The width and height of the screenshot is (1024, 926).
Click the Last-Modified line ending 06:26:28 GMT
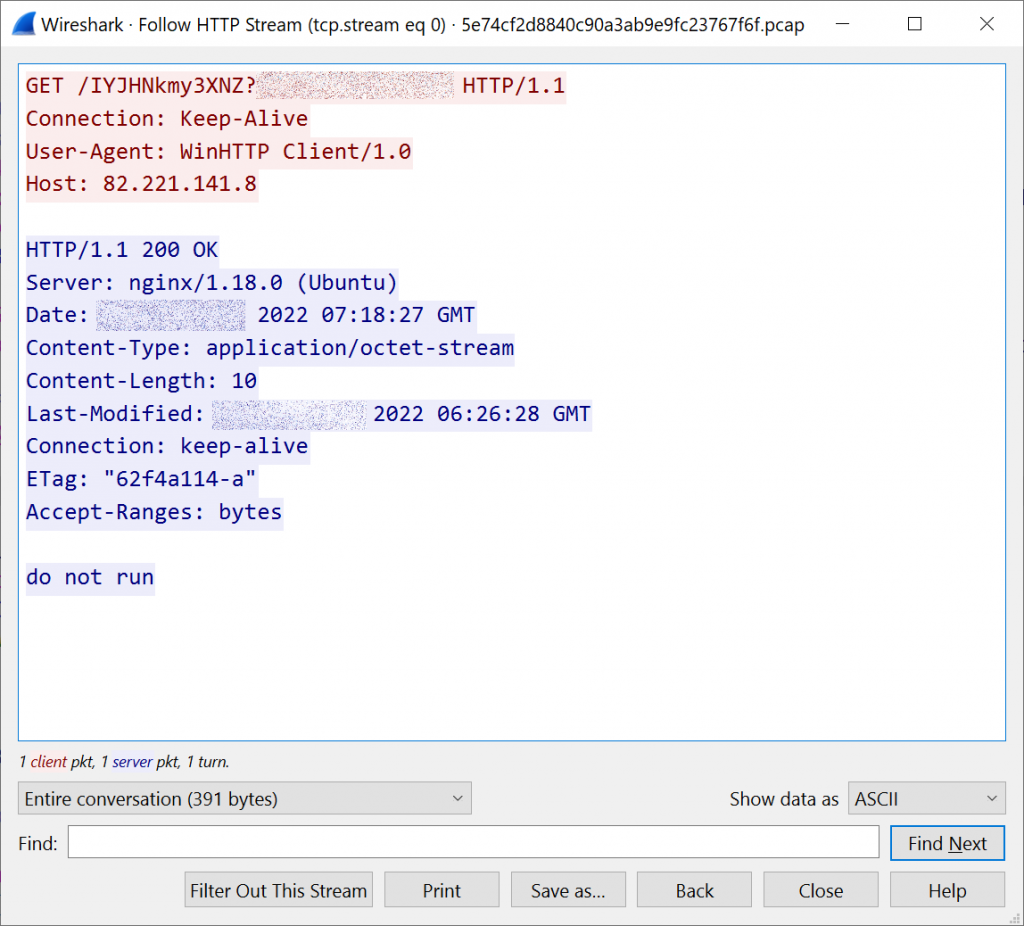[x=308, y=413]
